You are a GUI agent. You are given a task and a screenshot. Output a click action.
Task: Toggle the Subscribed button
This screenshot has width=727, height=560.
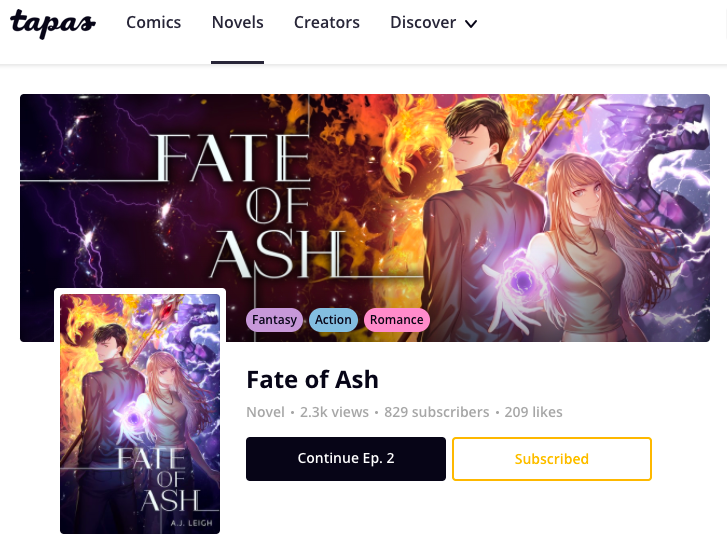pyautogui.click(x=552, y=459)
